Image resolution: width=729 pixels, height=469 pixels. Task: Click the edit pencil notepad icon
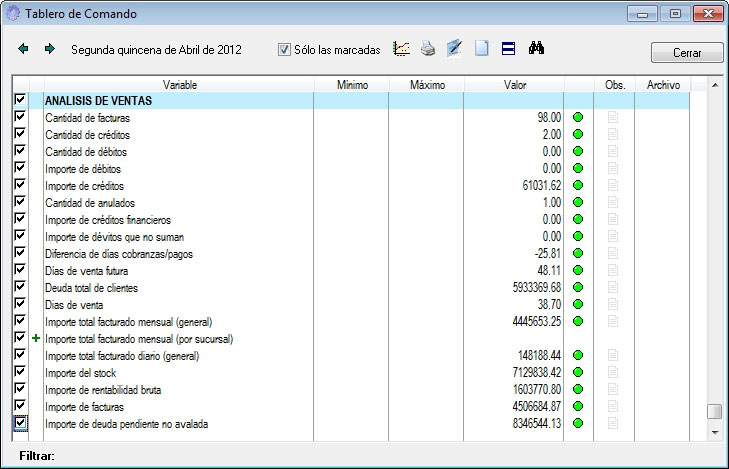pos(454,48)
